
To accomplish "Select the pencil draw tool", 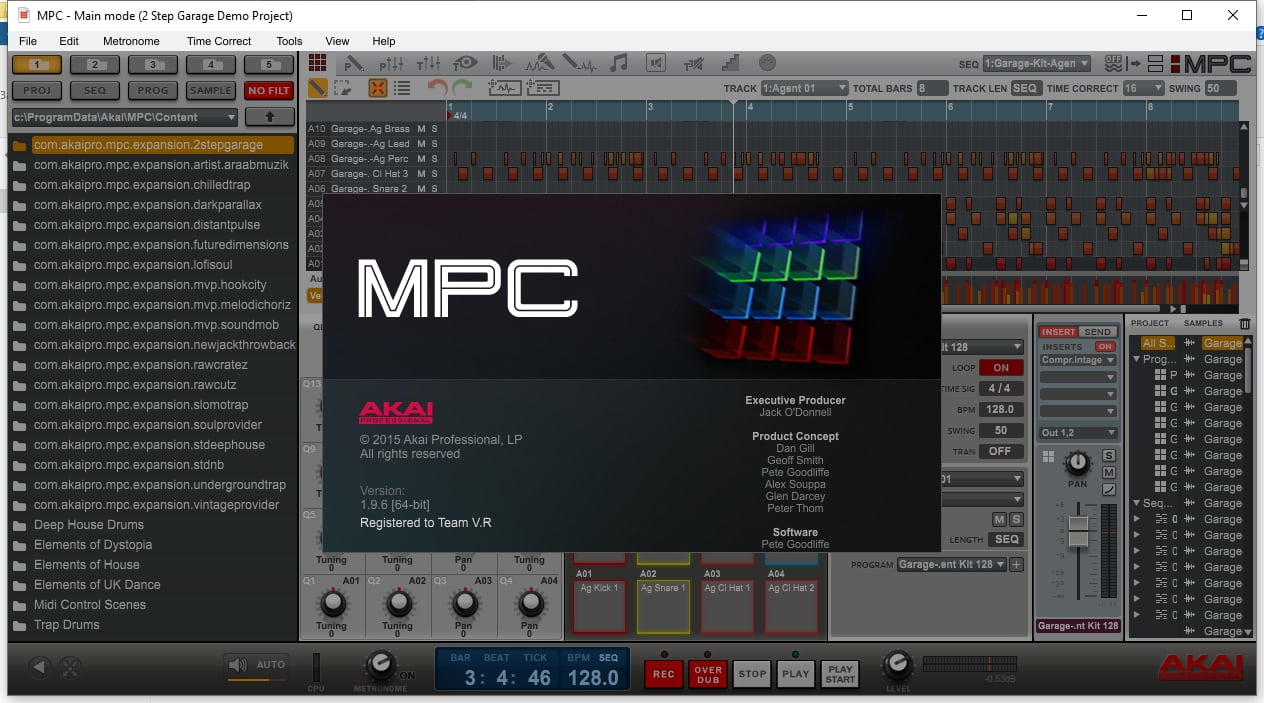I will [317, 88].
